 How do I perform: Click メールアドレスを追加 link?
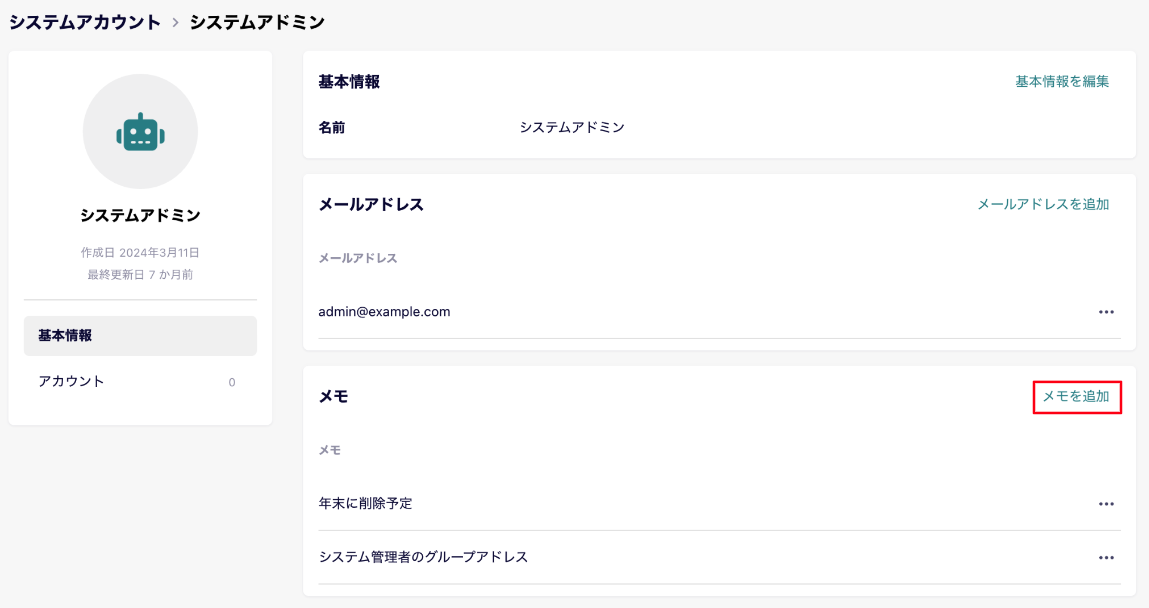[1043, 204]
